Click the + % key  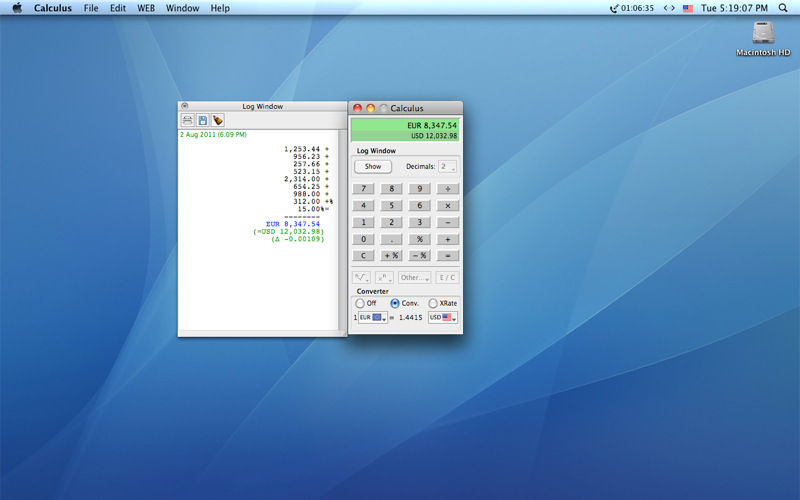[x=391, y=256]
